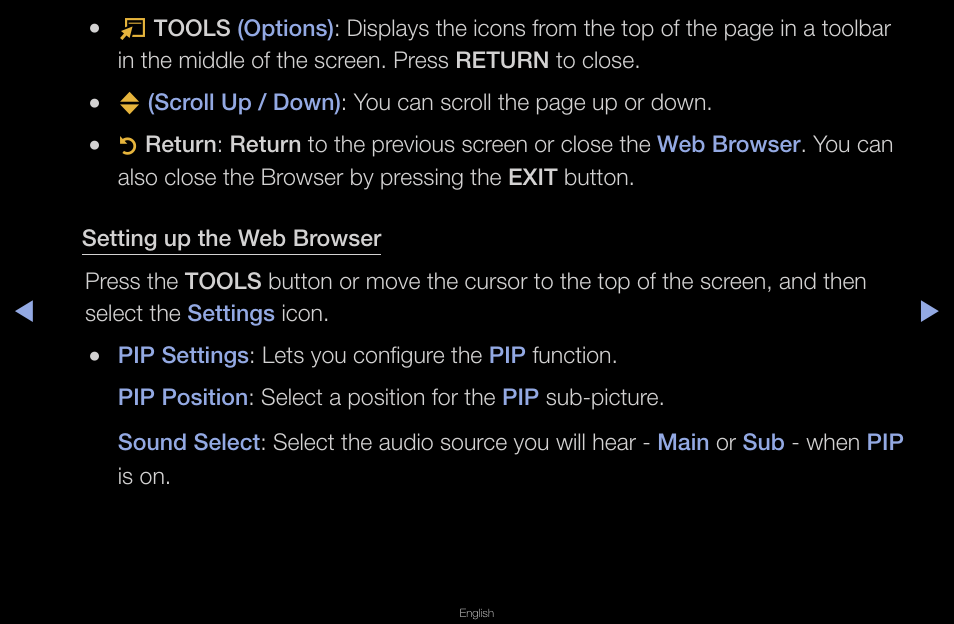Click the bold EXIT word
954x624 pixels.
(532, 178)
